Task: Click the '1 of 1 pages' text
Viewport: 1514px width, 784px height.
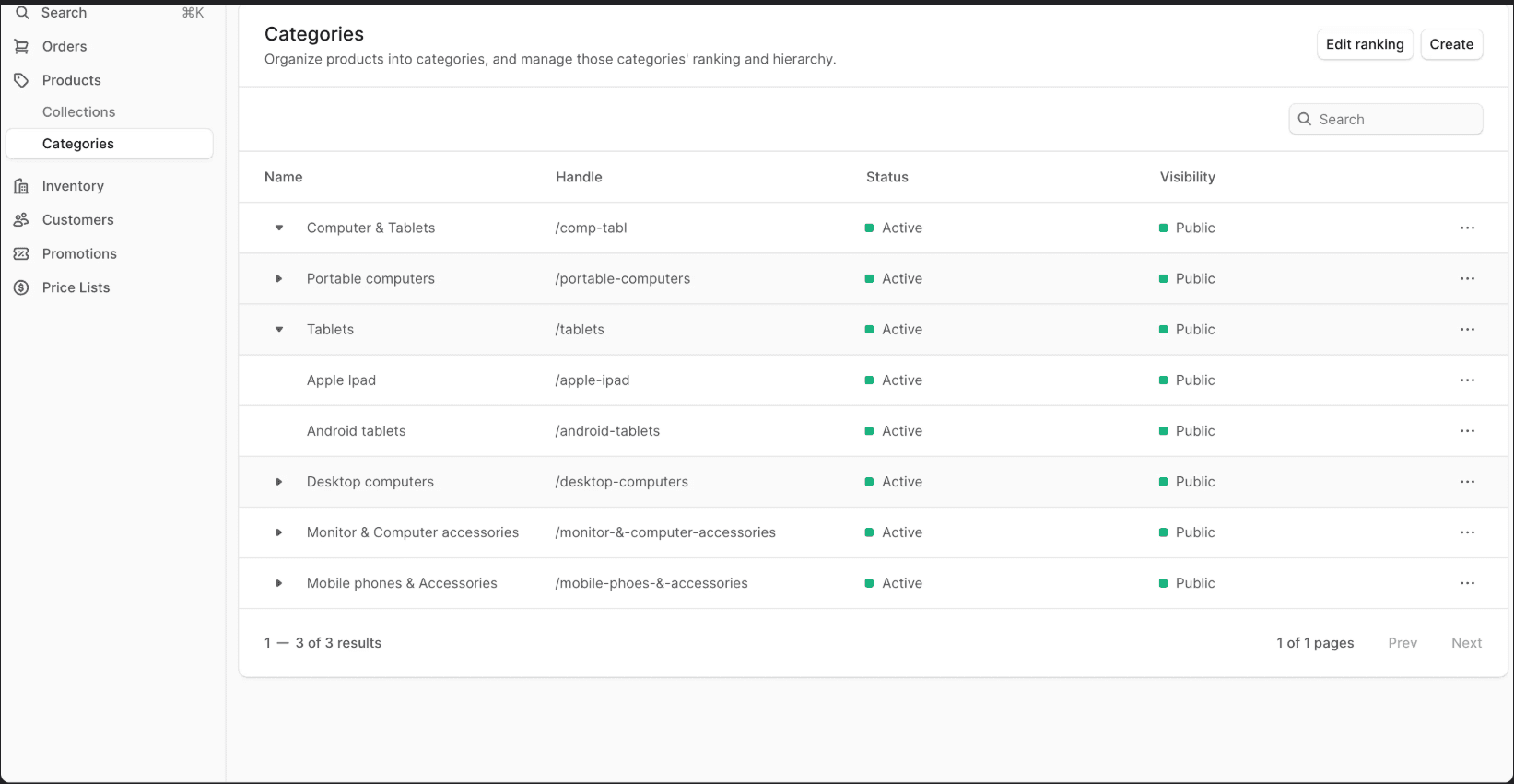Action: click(1315, 643)
